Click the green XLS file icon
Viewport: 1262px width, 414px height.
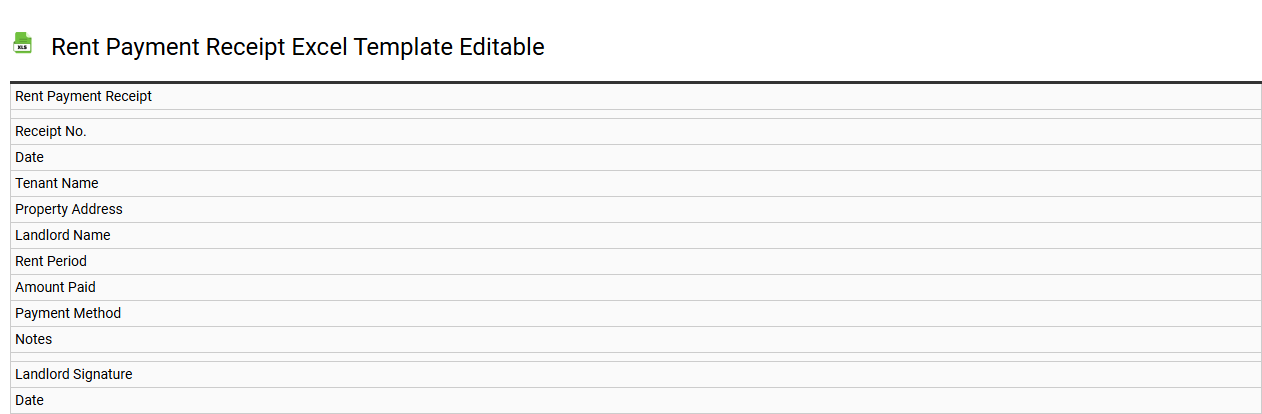(x=22, y=43)
